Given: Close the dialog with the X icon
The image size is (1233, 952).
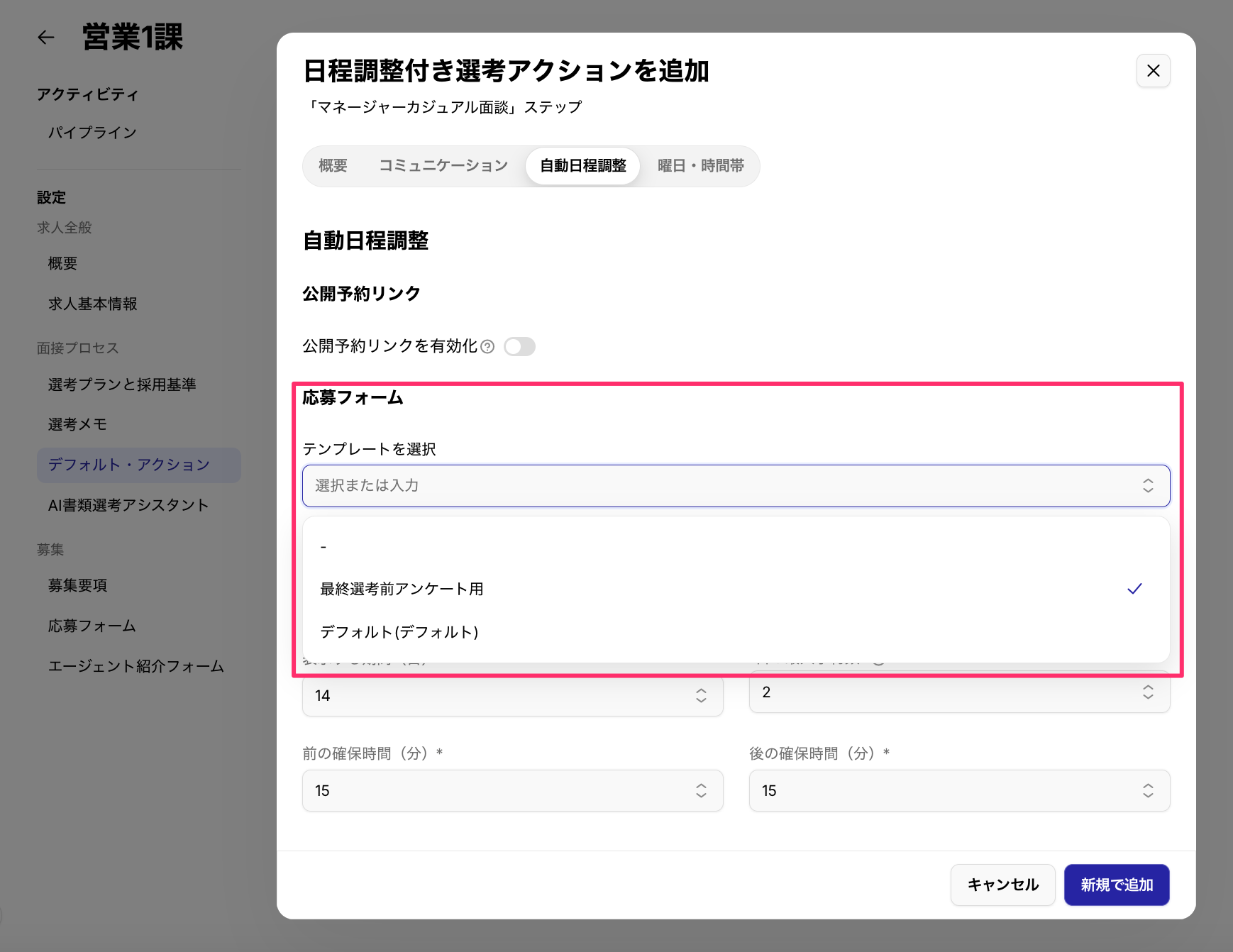Looking at the screenshot, I should pos(1153,71).
